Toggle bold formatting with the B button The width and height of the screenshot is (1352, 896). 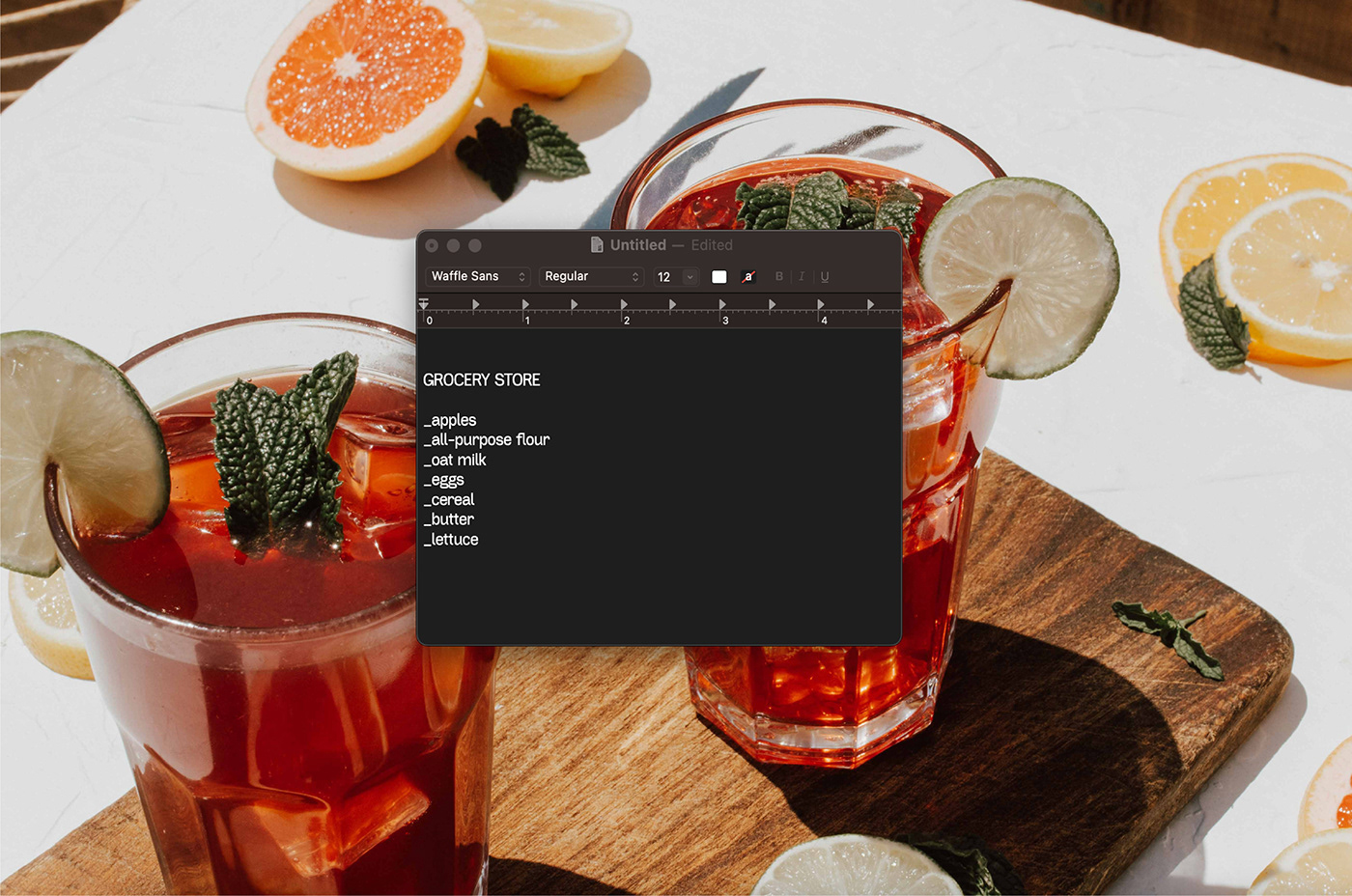pos(779,277)
